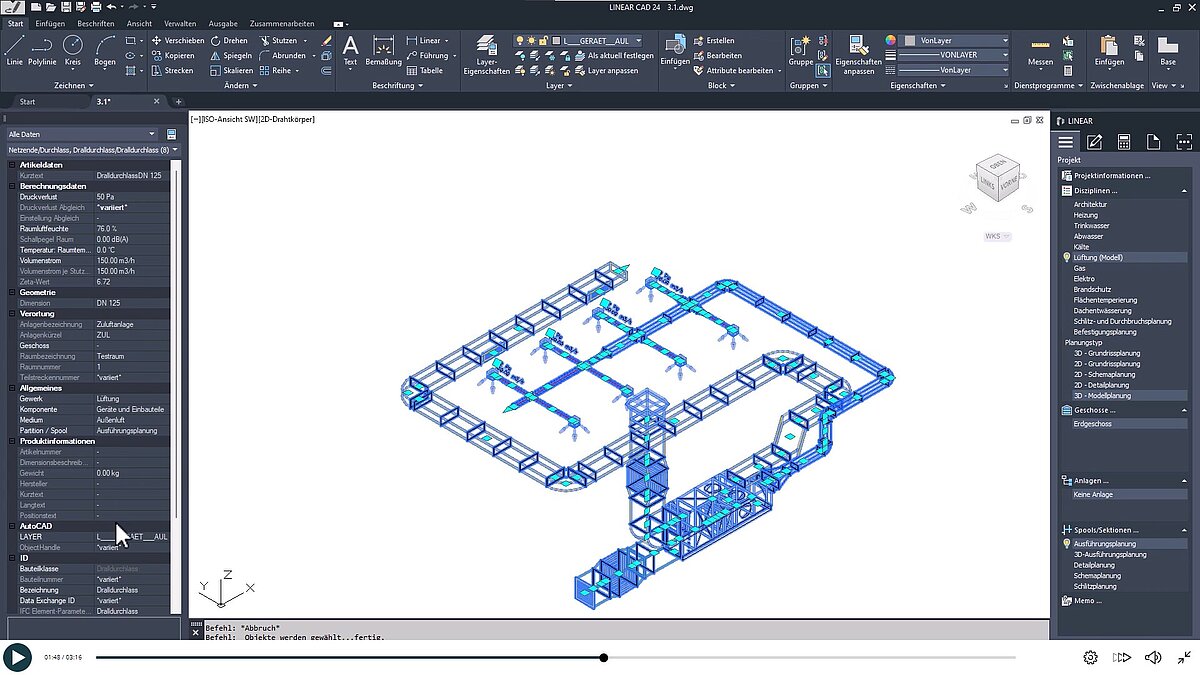Open the VonLayer color dropdown
Screen dimensions: 1200x675
[x=957, y=41]
